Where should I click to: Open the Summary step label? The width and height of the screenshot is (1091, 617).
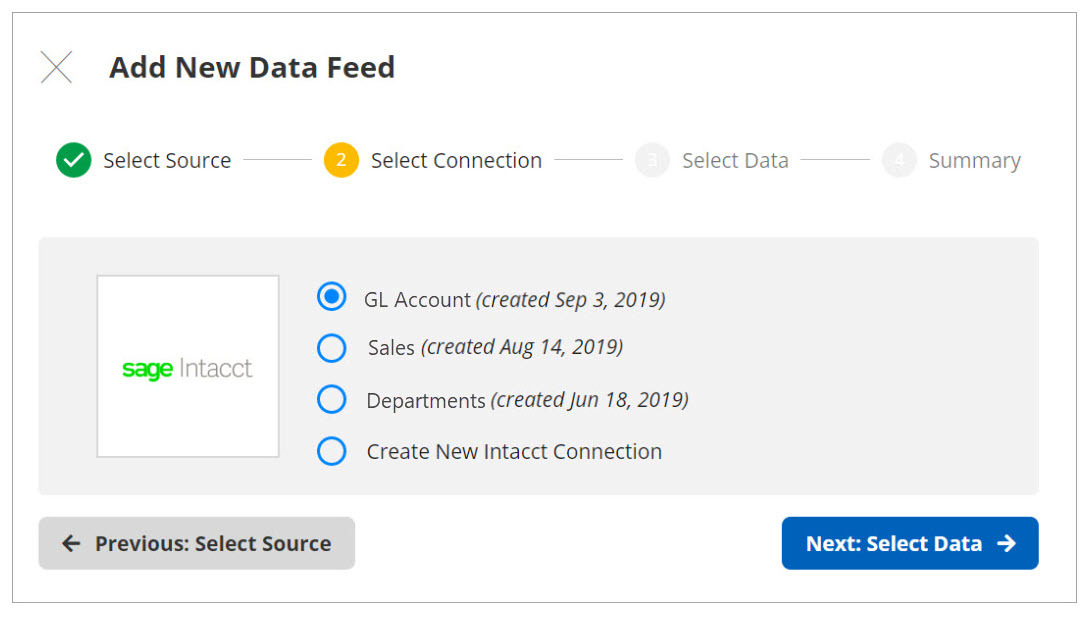[974, 161]
